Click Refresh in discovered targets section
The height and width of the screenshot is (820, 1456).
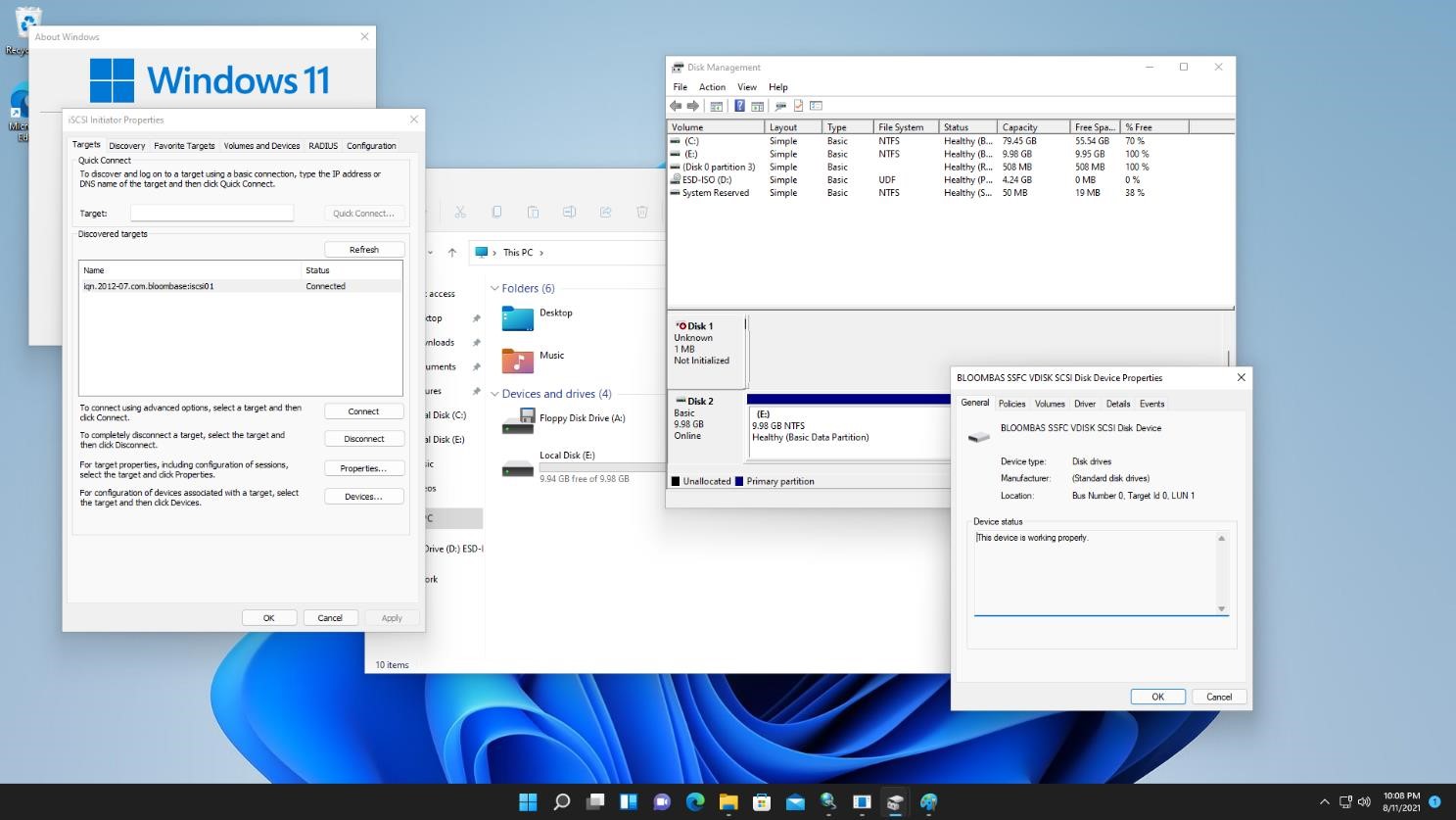point(364,250)
